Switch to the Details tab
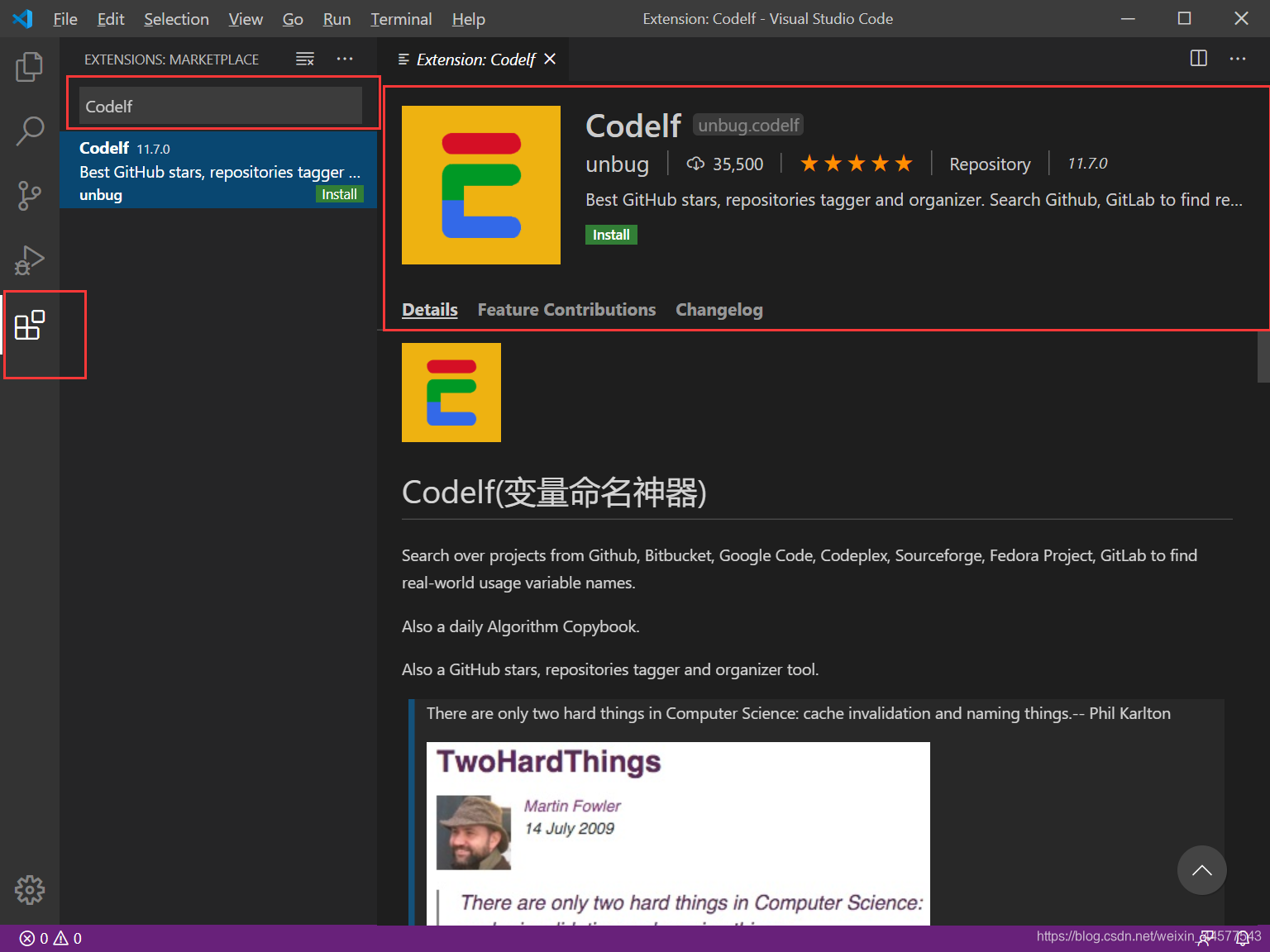 (430, 309)
